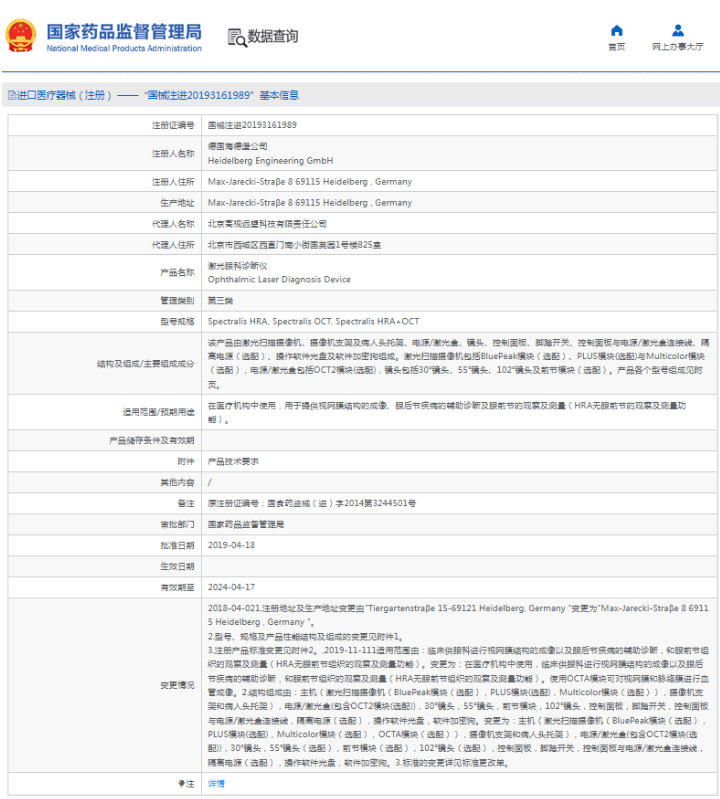Click the 附件 row label
The height and width of the screenshot is (799, 720).
(x=185, y=462)
